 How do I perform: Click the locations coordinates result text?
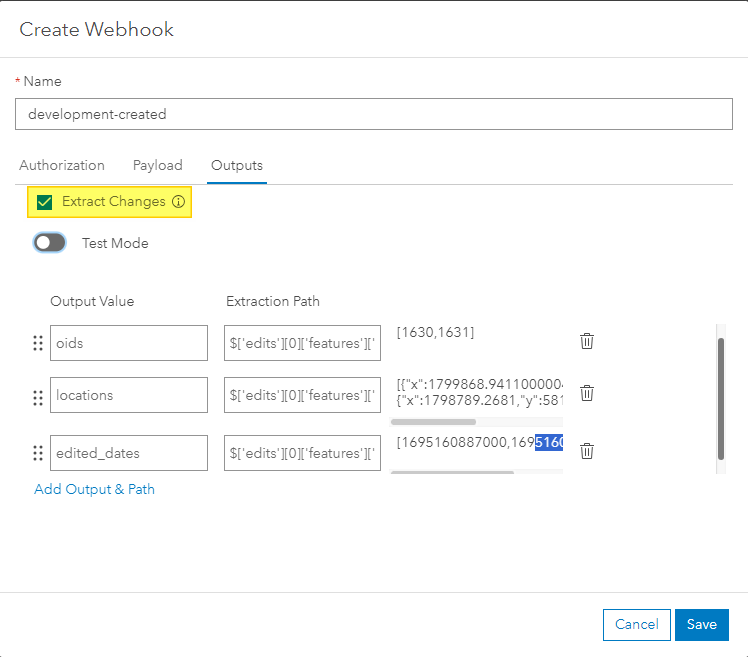pyautogui.click(x=479, y=392)
